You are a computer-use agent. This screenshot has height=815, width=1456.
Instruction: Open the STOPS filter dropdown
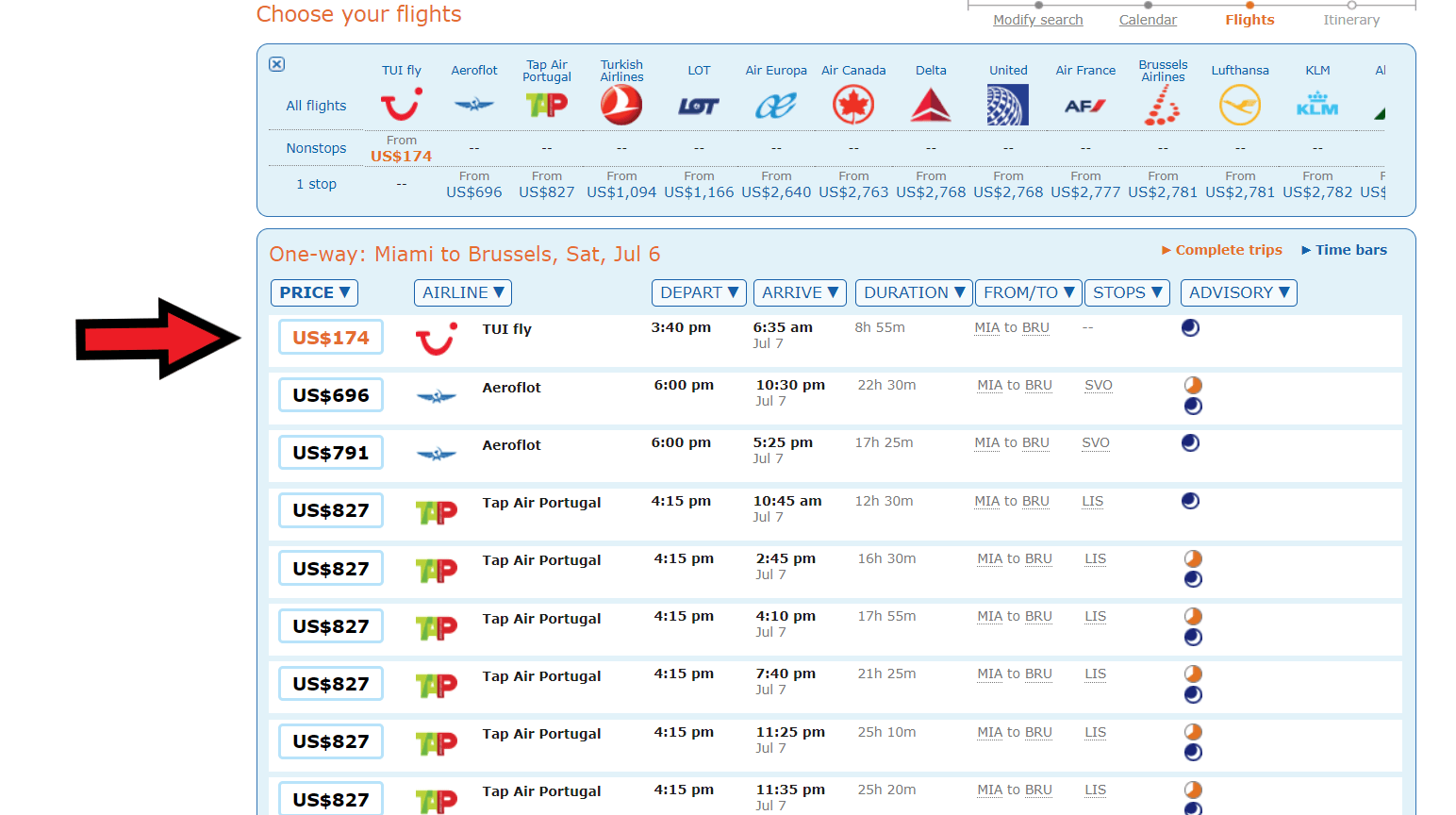coord(1127,292)
